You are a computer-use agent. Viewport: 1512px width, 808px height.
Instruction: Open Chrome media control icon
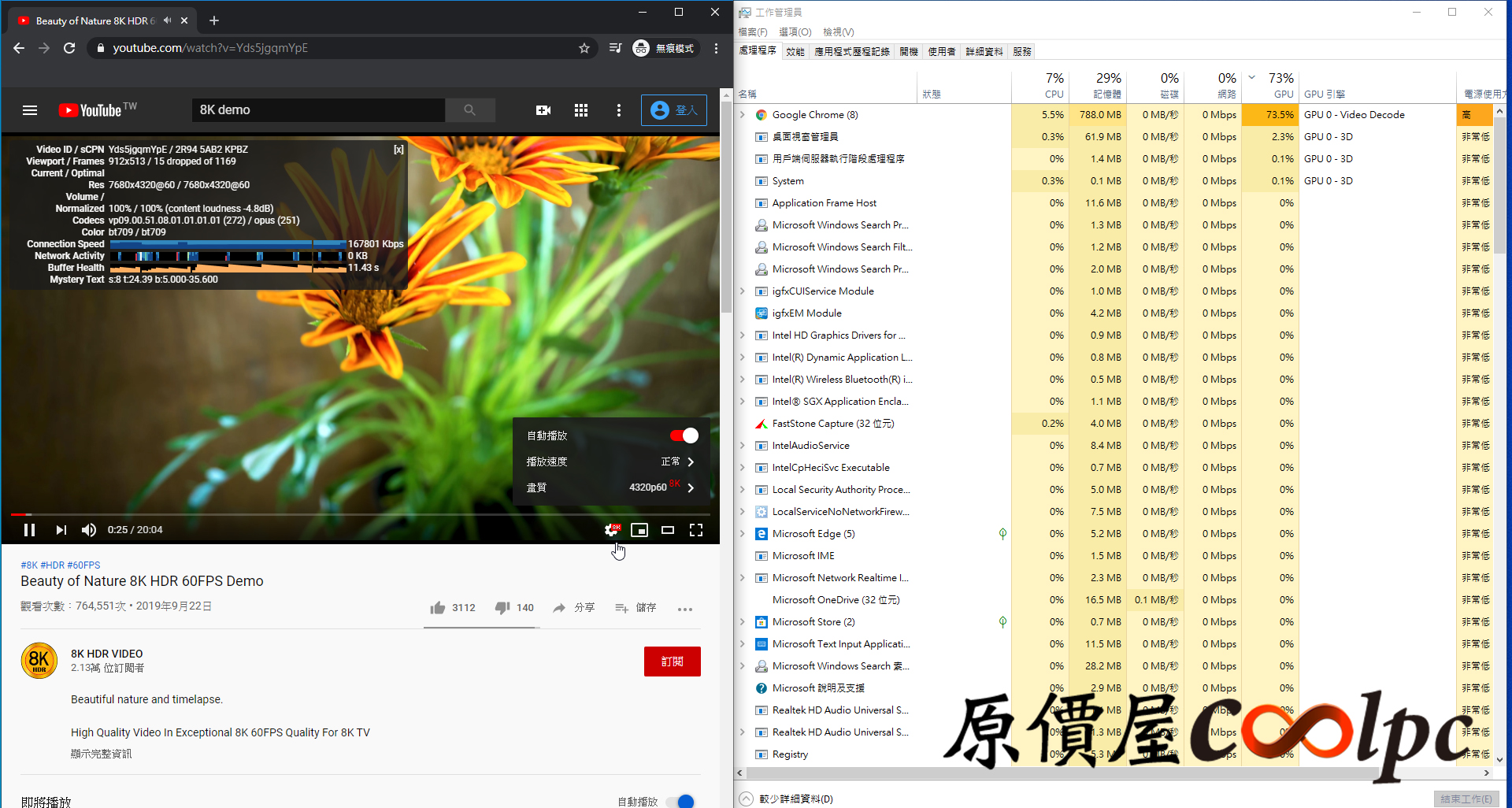tap(616, 48)
